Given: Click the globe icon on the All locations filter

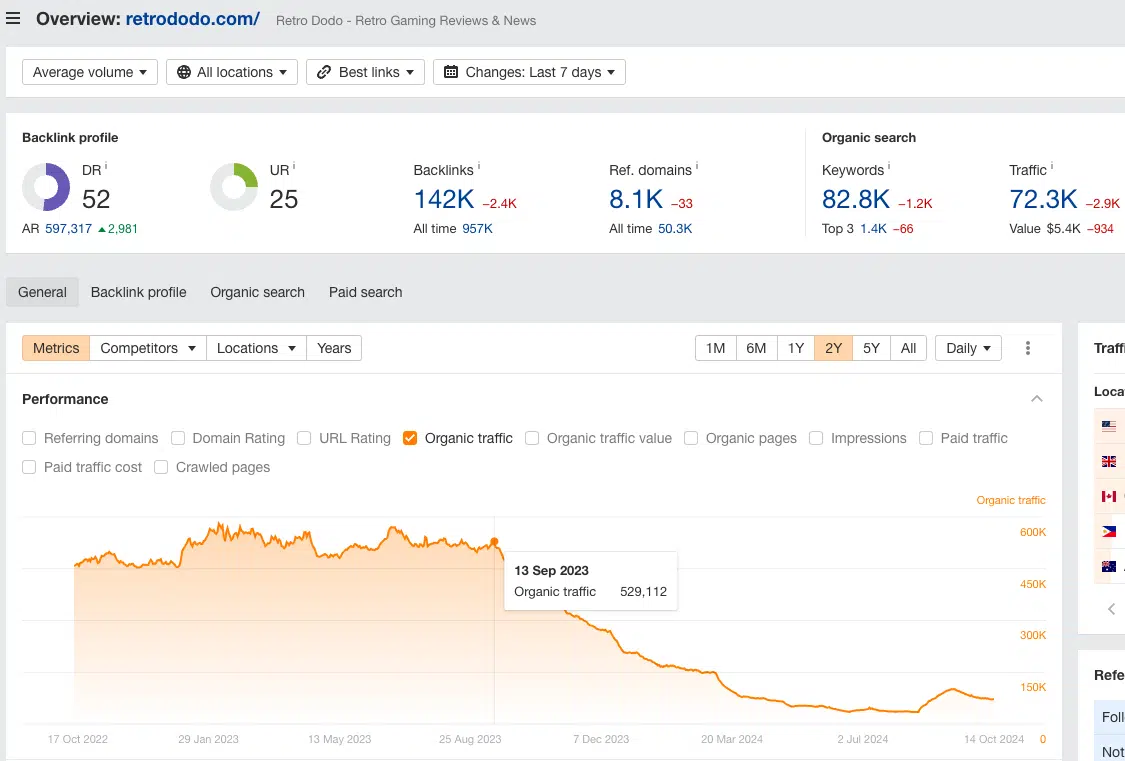Looking at the screenshot, I should [x=183, y=71].
